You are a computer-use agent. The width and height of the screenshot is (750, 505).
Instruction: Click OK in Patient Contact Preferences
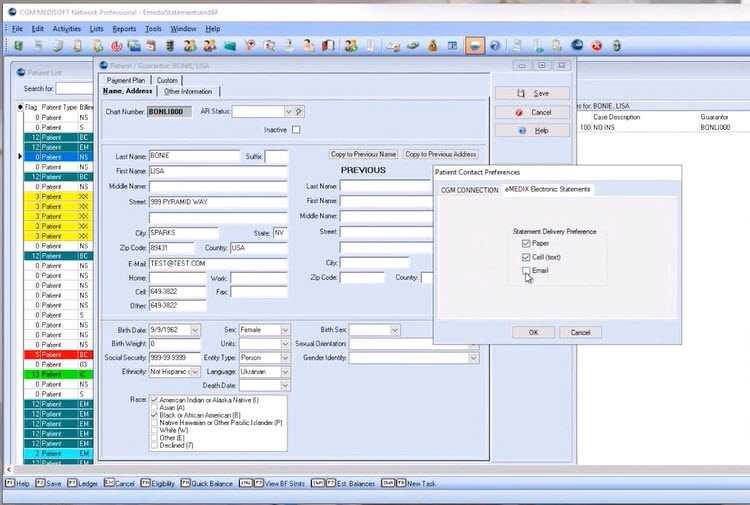click(533, 332)
